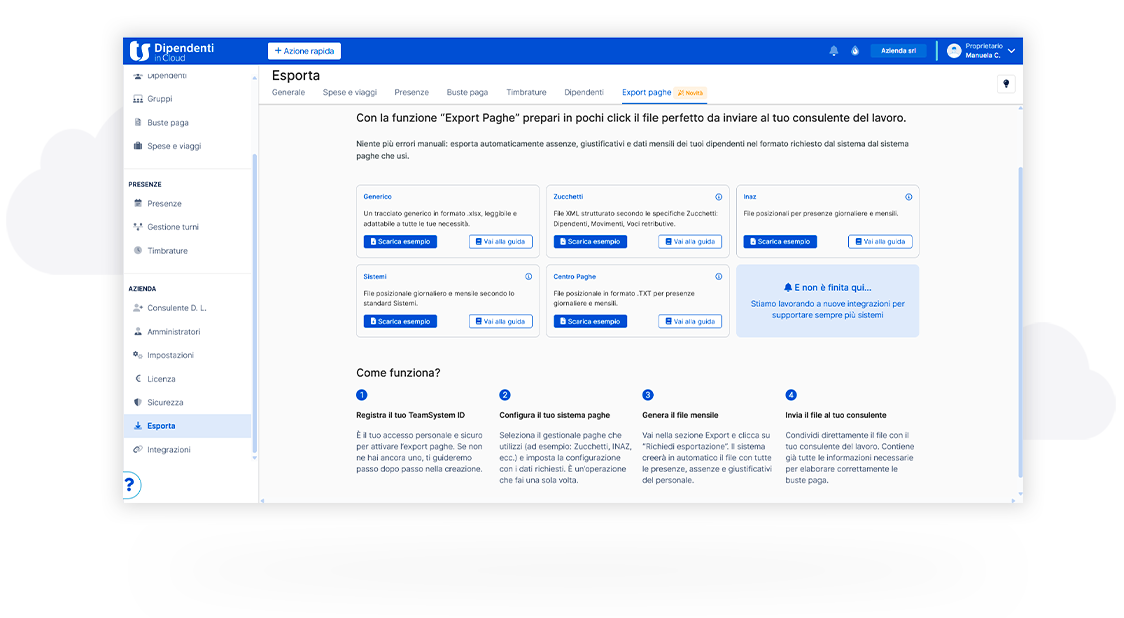Click the info icon on the Zucchetti card
This screenshot has height=618, width=1124.
(x=718, y=196)
